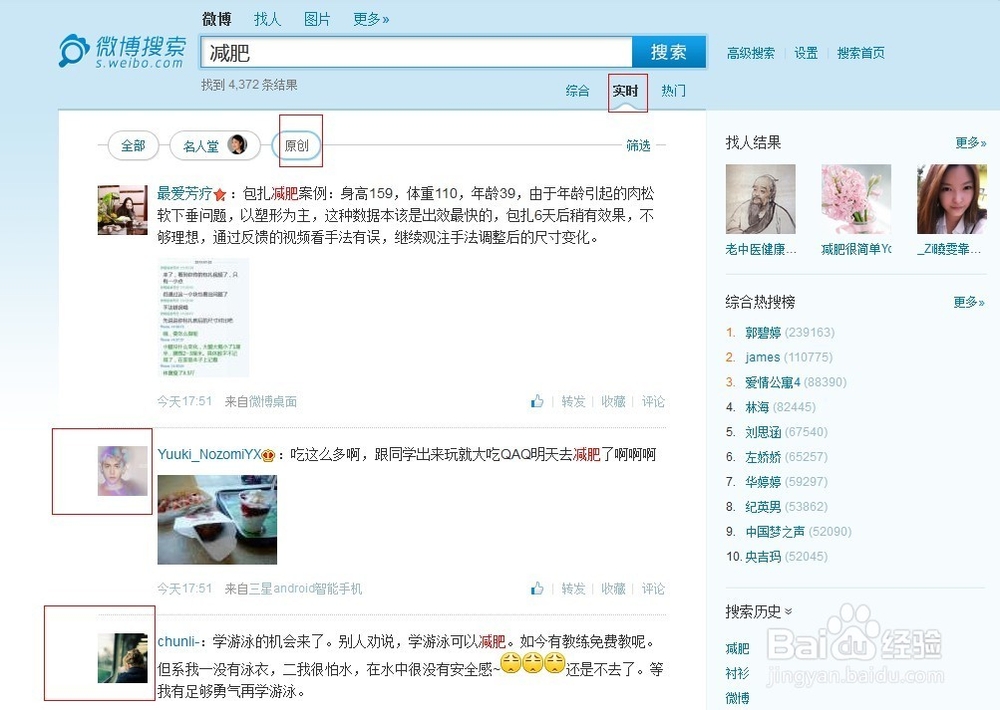Open hot search 央吉玛
The image size is (1000, 710).
[763, 556]
